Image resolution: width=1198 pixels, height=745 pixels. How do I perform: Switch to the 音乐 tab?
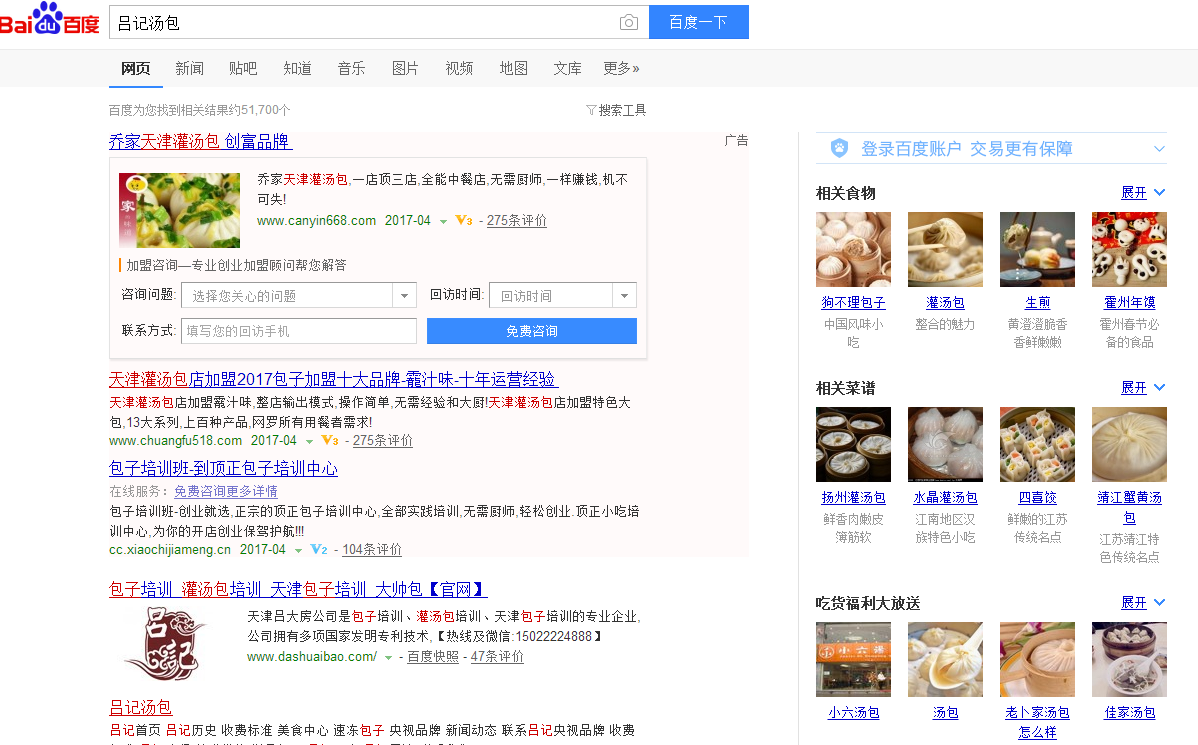point(351,68)
